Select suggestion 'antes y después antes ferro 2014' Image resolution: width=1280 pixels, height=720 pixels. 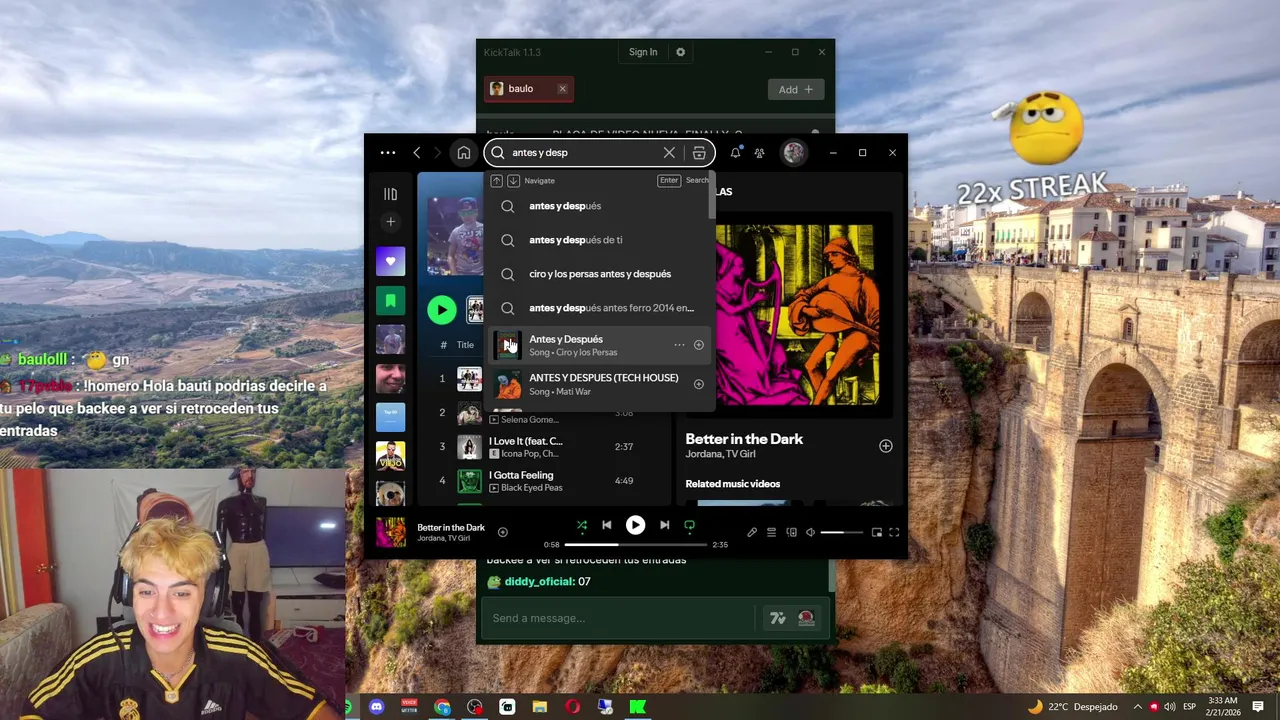click(600, 308)
